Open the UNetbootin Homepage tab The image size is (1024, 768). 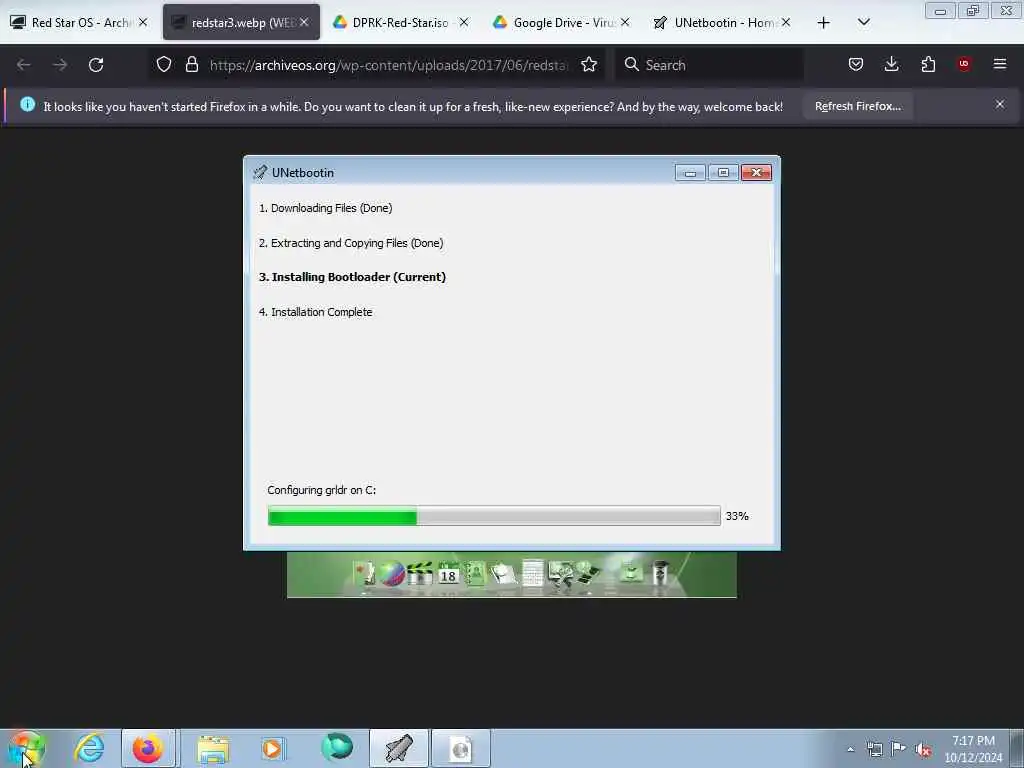pos(722,22)
